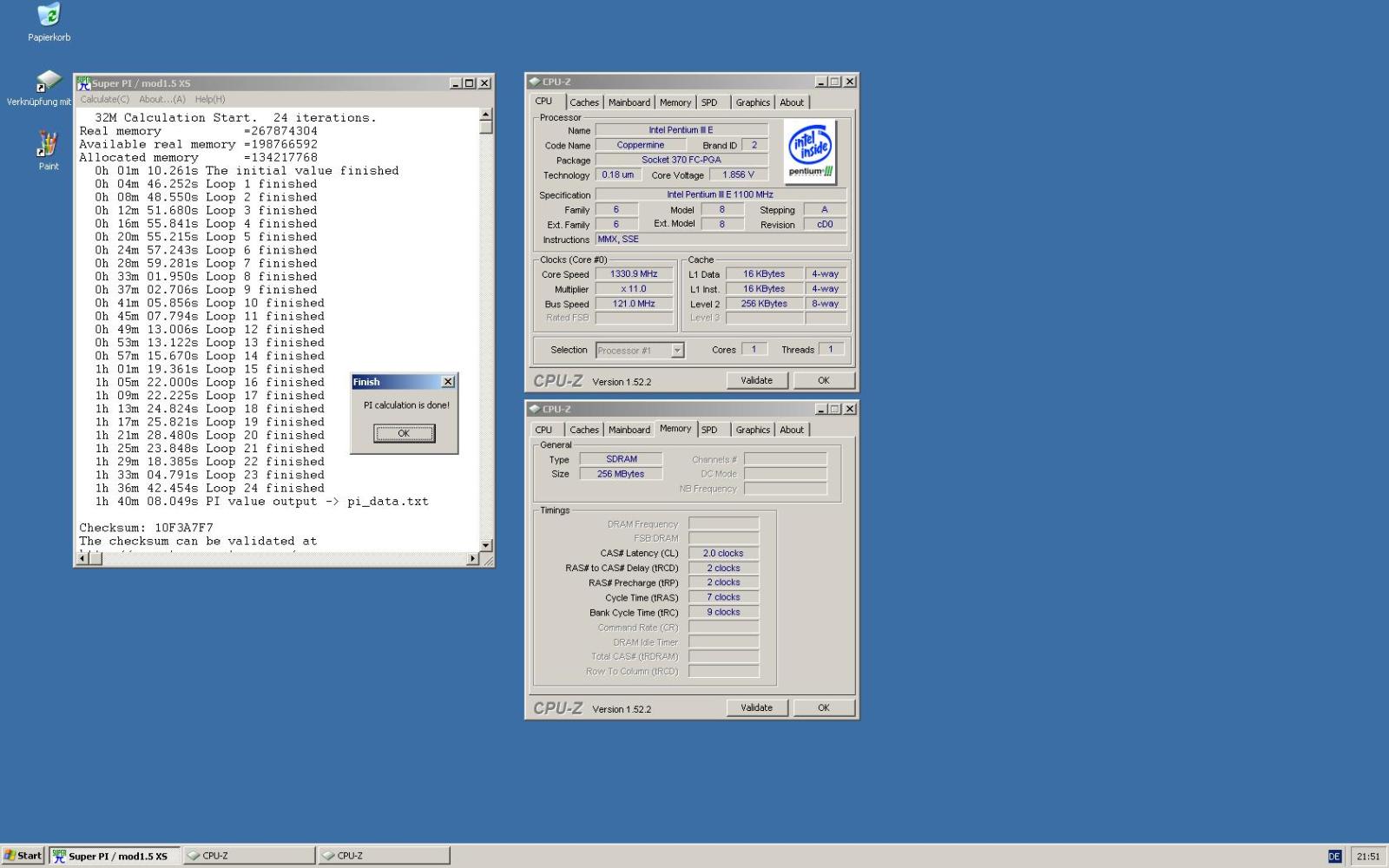Screen dimensions: 1389x868
Task: Open the Calculate(C) menu in Super PI
Action: pos(104,99)
